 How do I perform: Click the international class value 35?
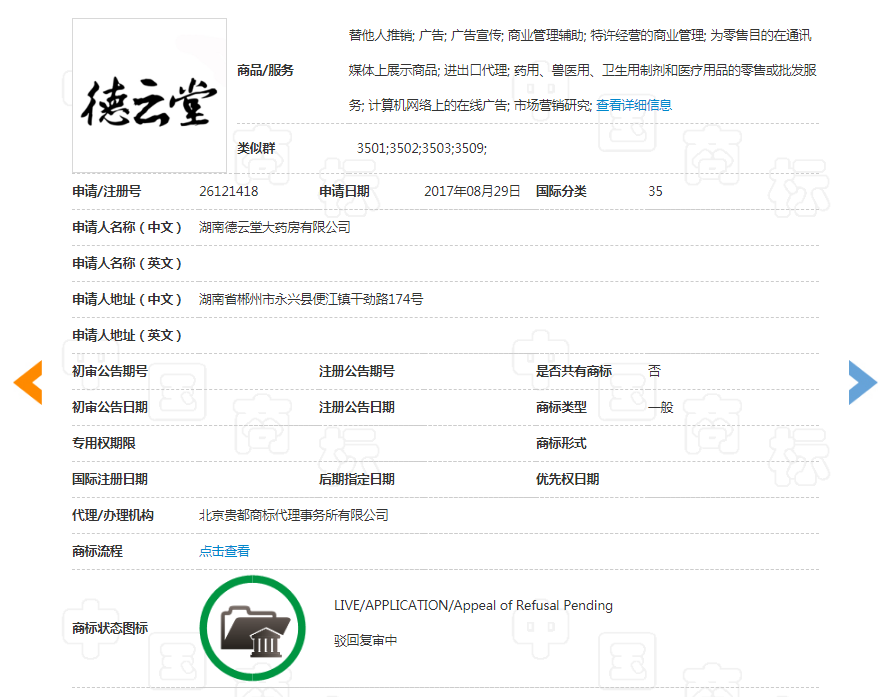click(x=655, y=191)
